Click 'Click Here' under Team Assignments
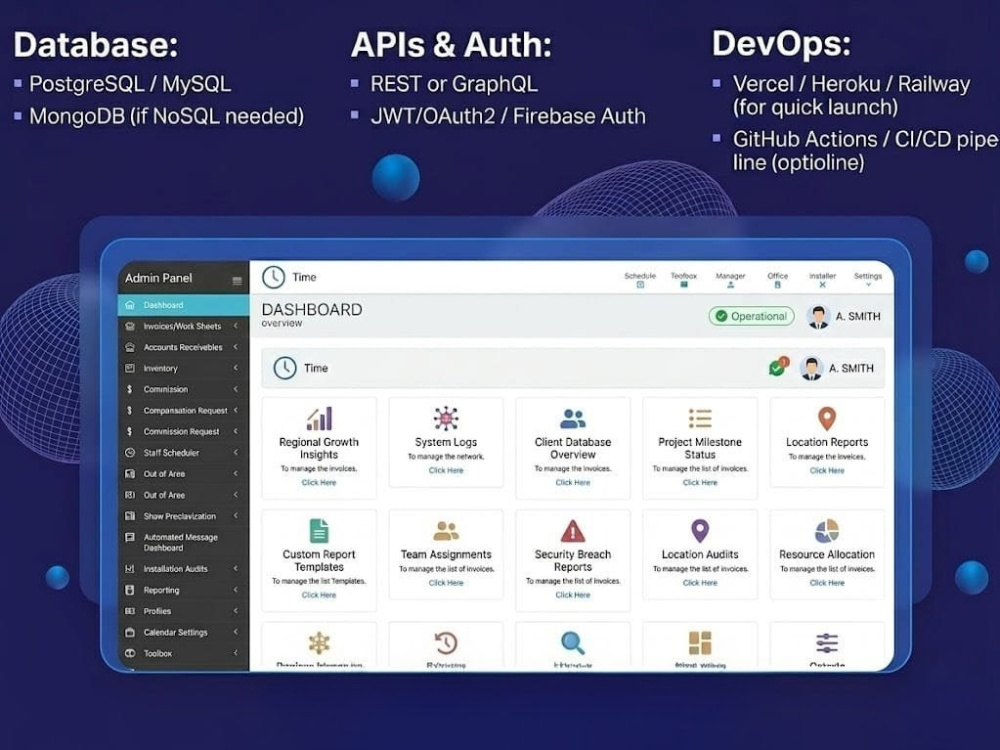The image size is (1000, 750). pyautogui.click(x=446, y=583)
